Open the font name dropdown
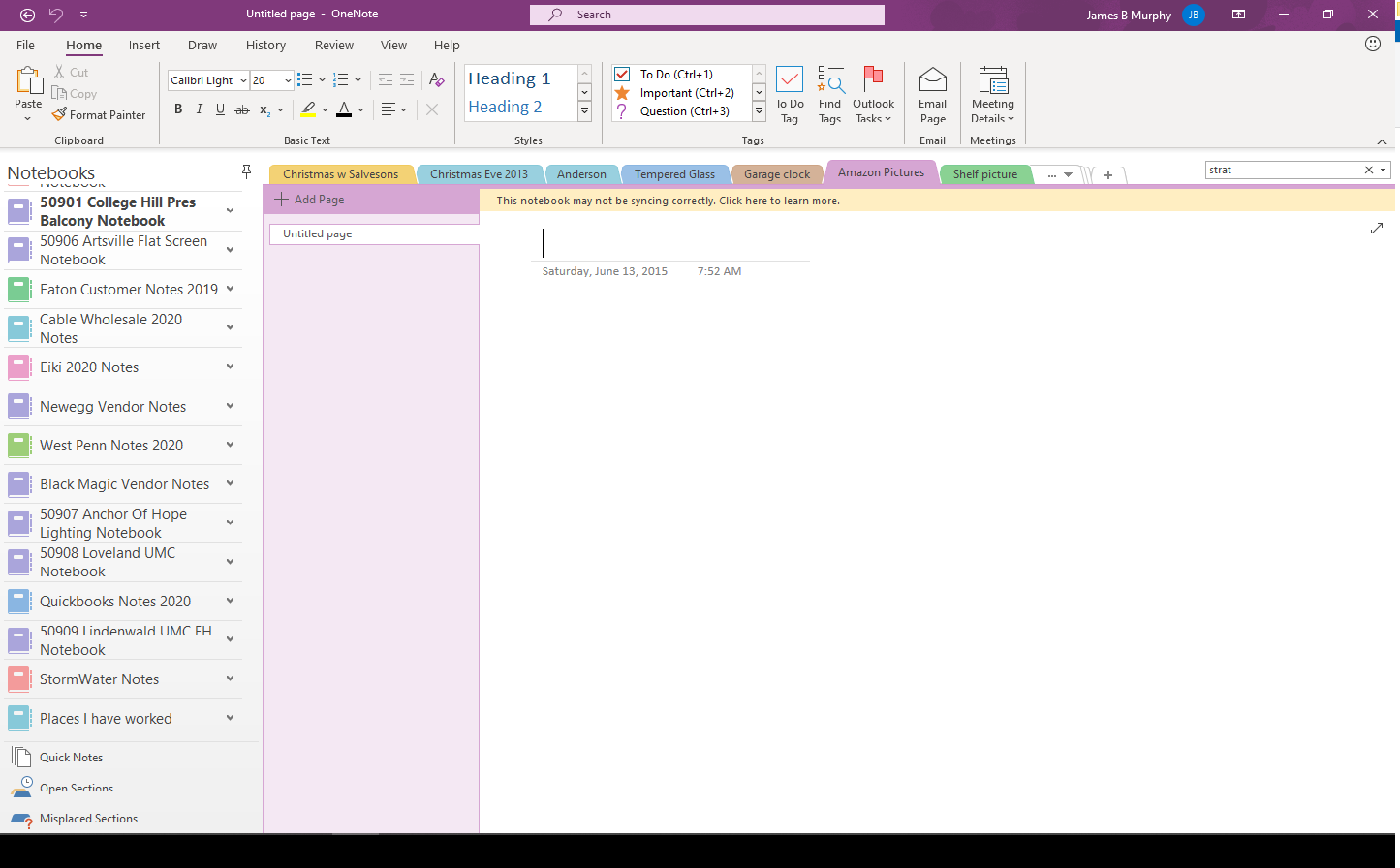Screen dimensions: 1400x868 [243, 80]
